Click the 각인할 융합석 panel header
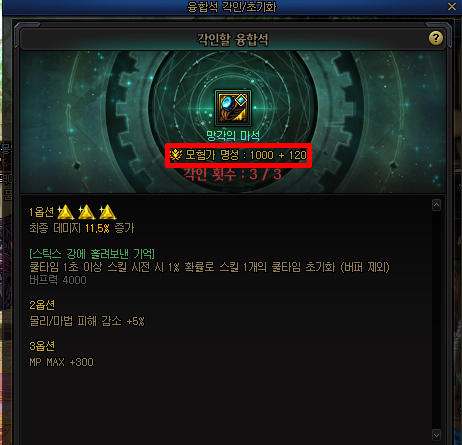 tap(233, 39)
